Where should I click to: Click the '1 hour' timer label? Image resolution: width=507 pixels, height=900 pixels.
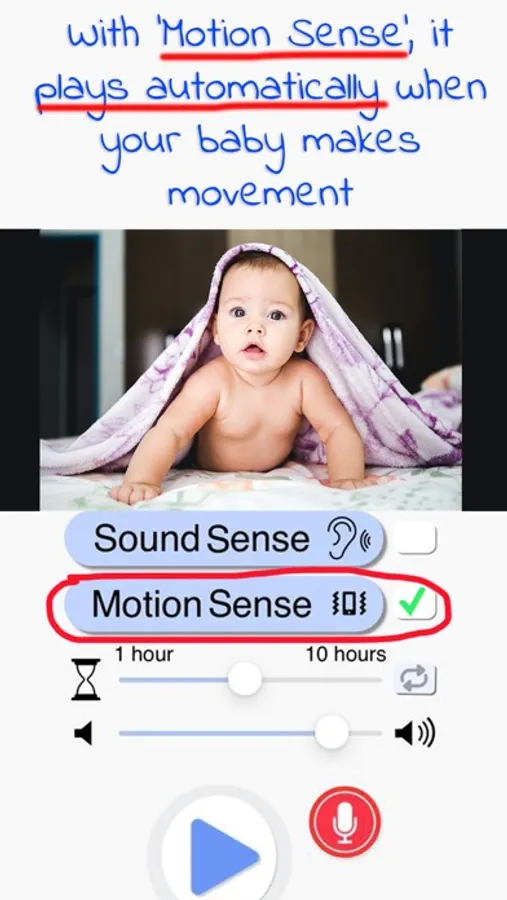tap(144, 654)
